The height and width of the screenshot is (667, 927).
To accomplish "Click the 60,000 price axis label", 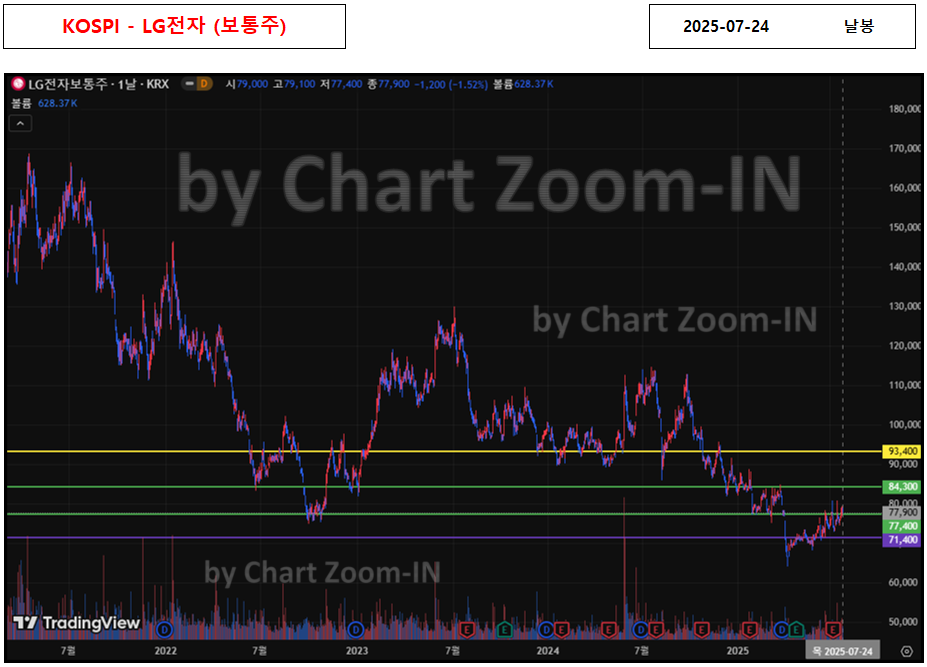I will [x=905, y=582].
